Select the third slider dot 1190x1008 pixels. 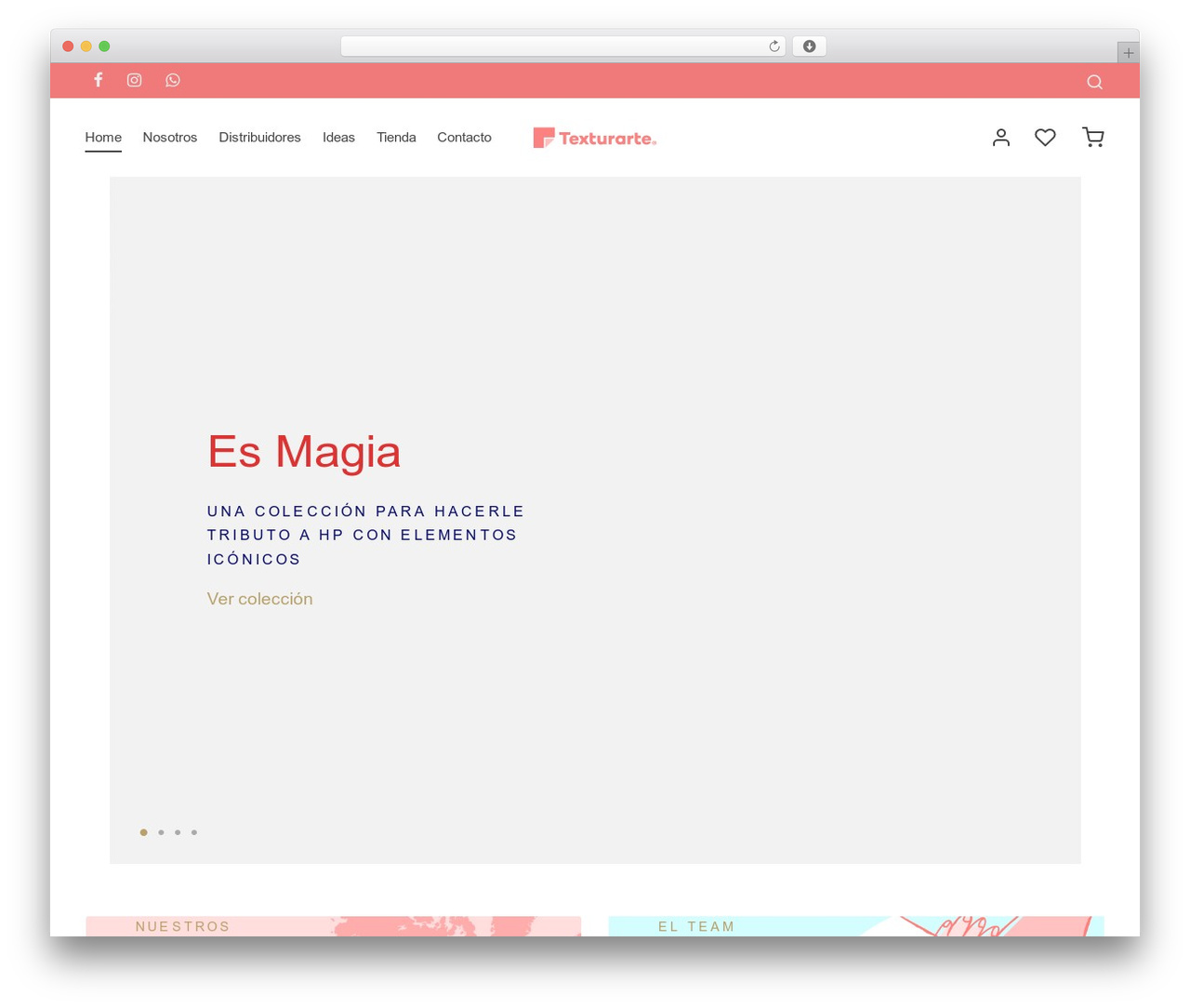[x=178, y=832]
